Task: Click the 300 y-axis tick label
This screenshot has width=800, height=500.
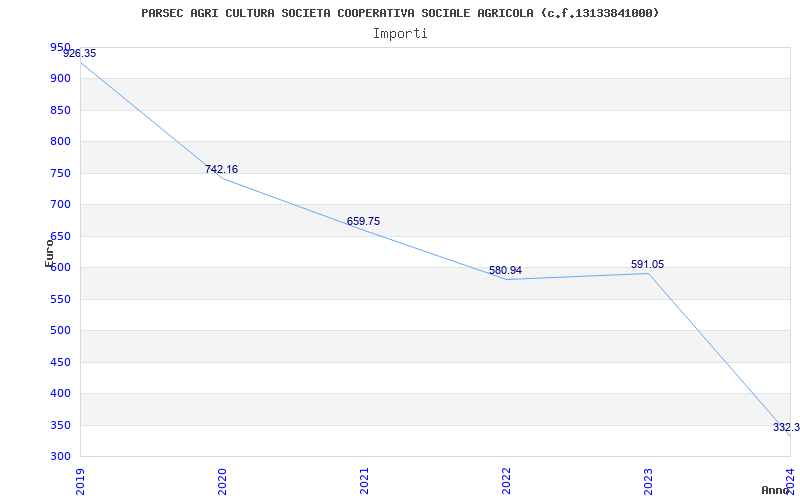Action: point(60,457)
